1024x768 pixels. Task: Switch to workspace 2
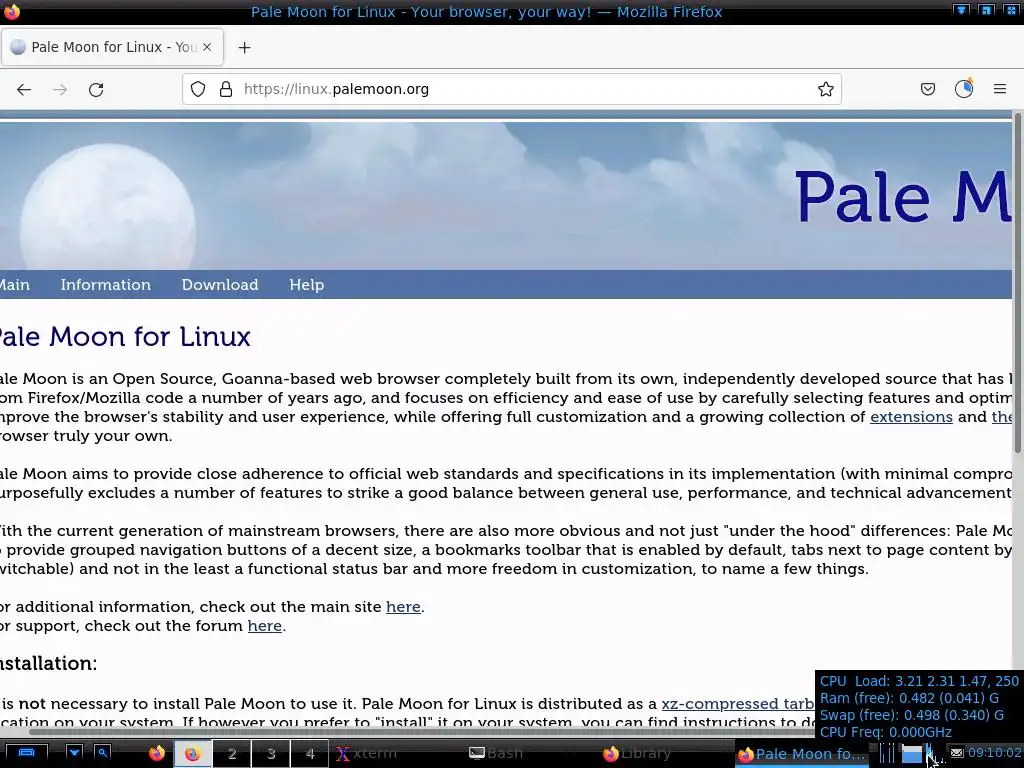click(x=232, y=754)
